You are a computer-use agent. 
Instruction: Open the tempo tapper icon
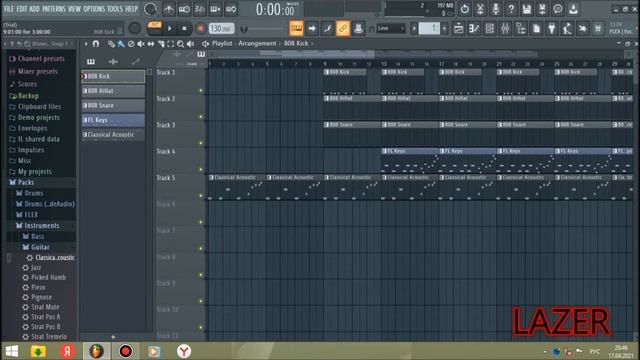click(x=567, y=28)
